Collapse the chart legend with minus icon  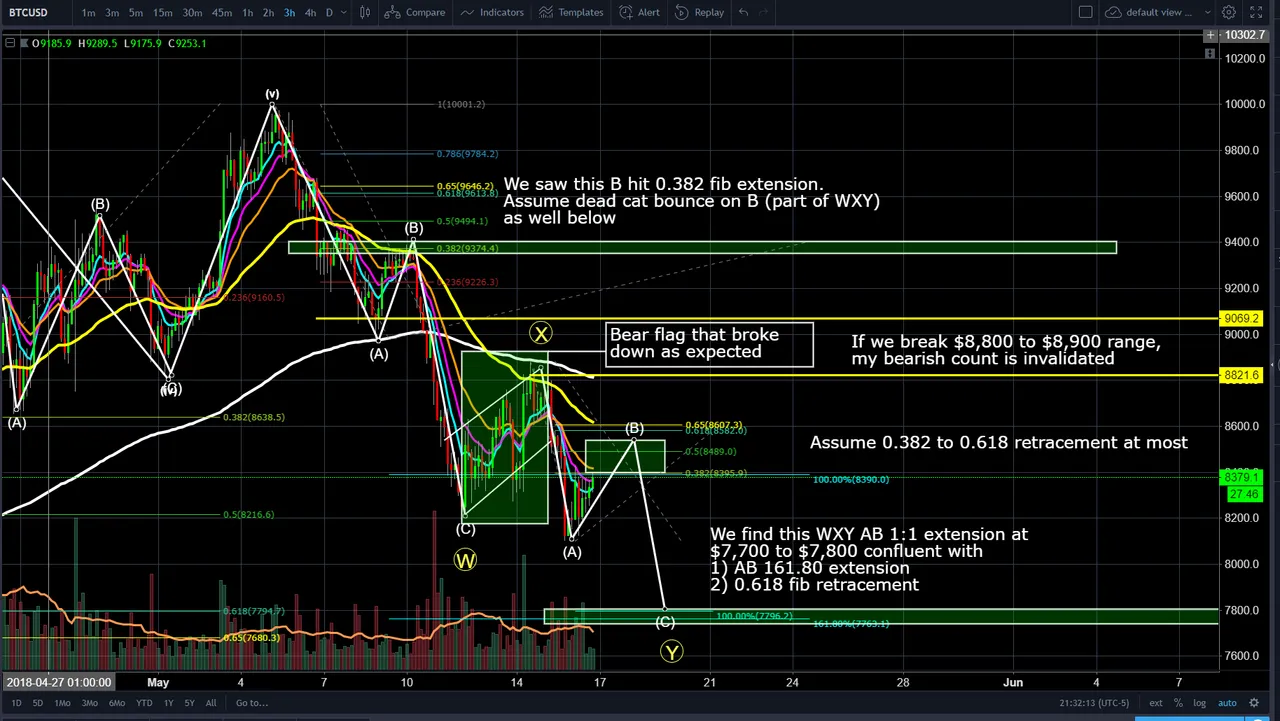pyautogui.click(x=10, y=43)
